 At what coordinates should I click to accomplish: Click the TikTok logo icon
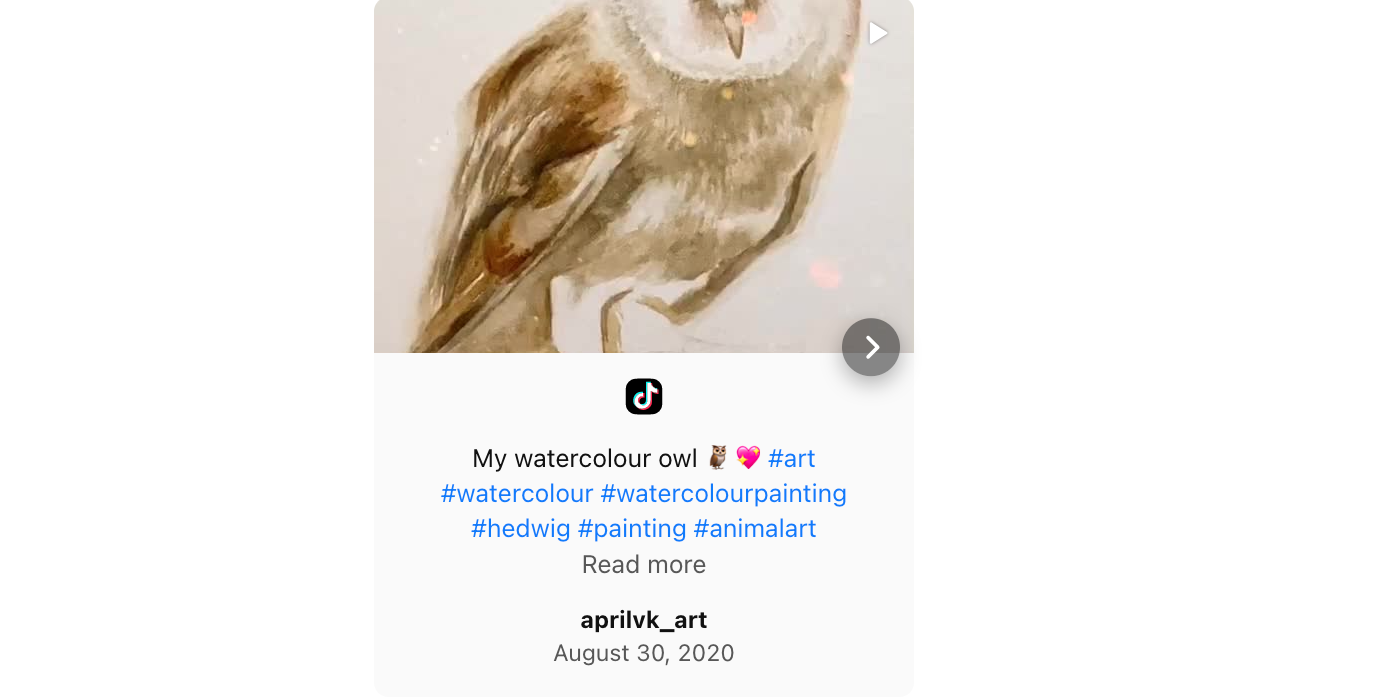tap(644, 397)
